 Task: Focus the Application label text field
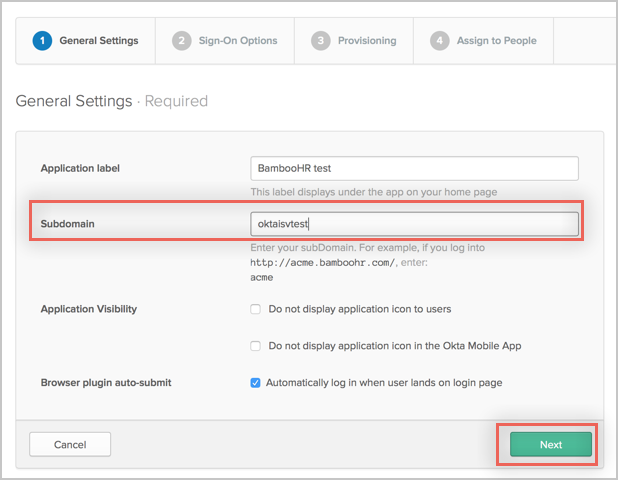point(414,168)
